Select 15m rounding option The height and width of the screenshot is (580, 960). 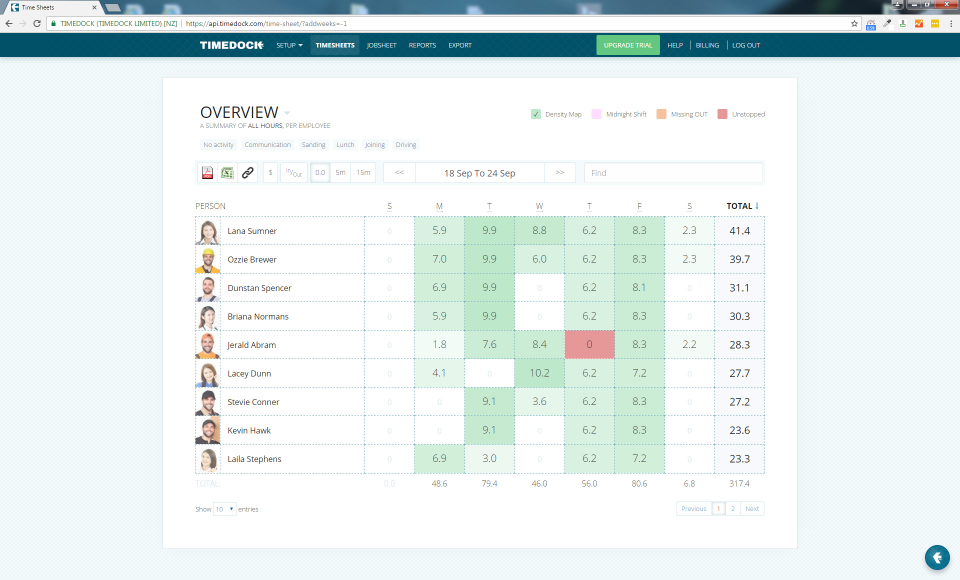pyautogui.click(x=363, y=173)
